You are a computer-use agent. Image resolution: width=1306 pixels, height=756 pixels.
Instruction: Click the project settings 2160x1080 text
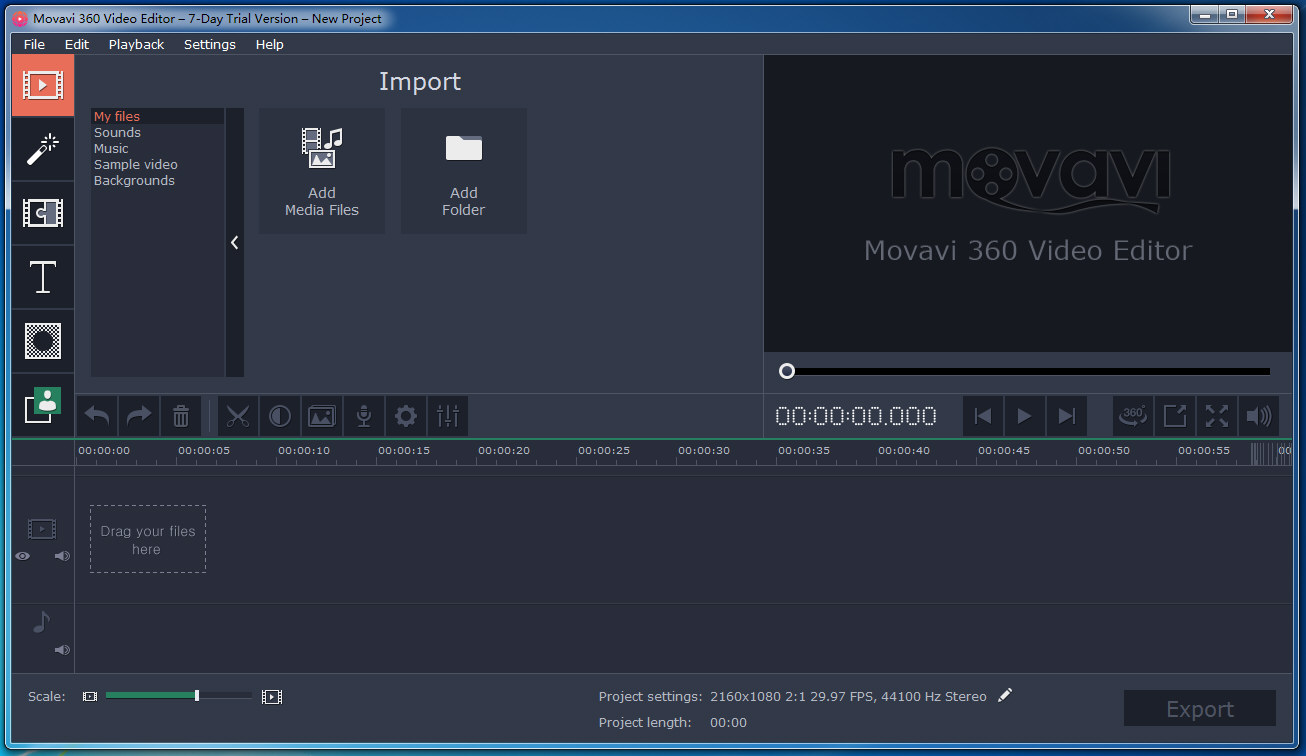coord(848,696)
